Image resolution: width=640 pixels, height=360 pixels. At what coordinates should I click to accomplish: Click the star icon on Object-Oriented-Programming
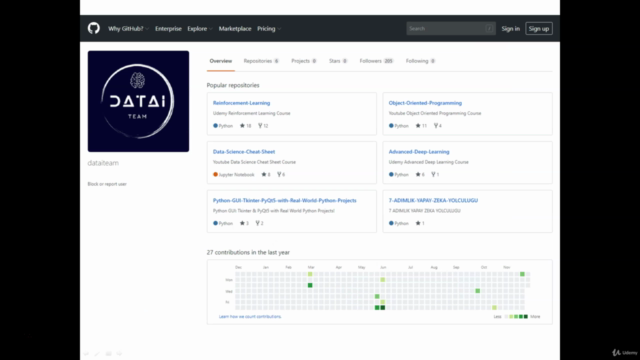click(418, 126)
